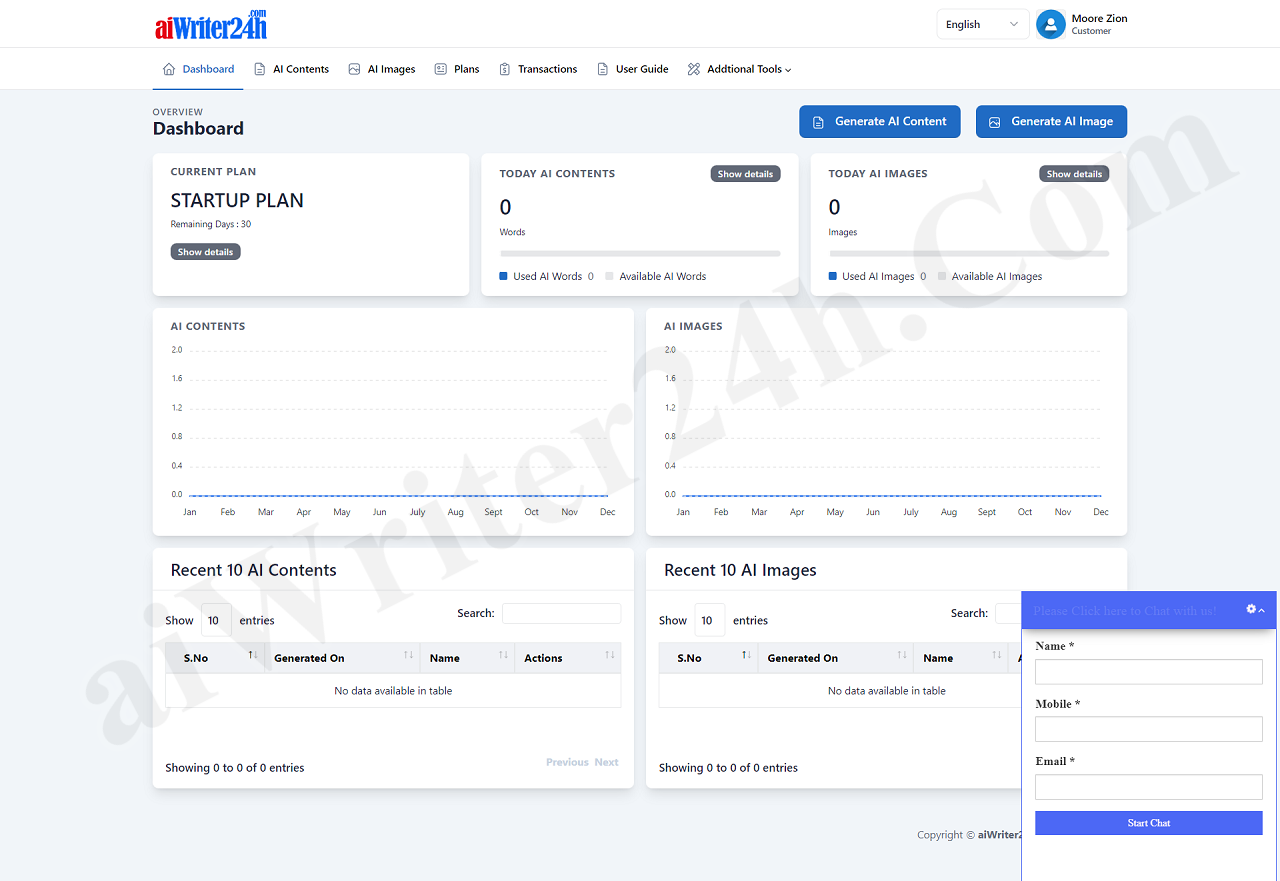Viewport: 1280px width, 881px height.
Task: Click the Start Chat button
Action: [1148, 823]
